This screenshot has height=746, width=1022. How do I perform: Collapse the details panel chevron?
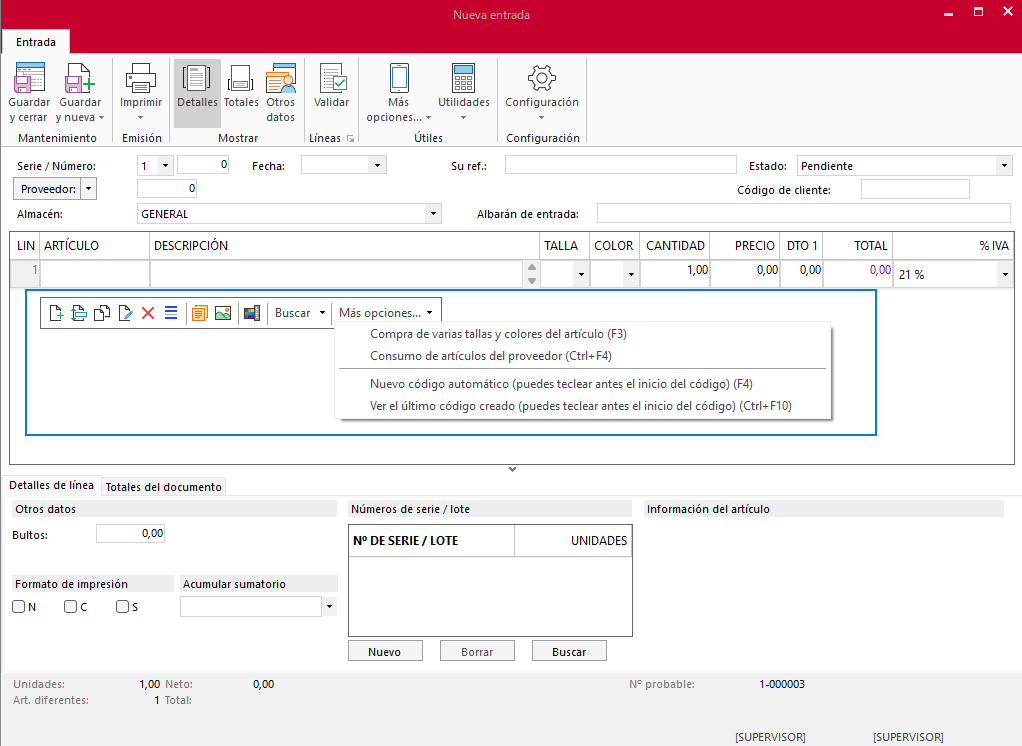512,469
